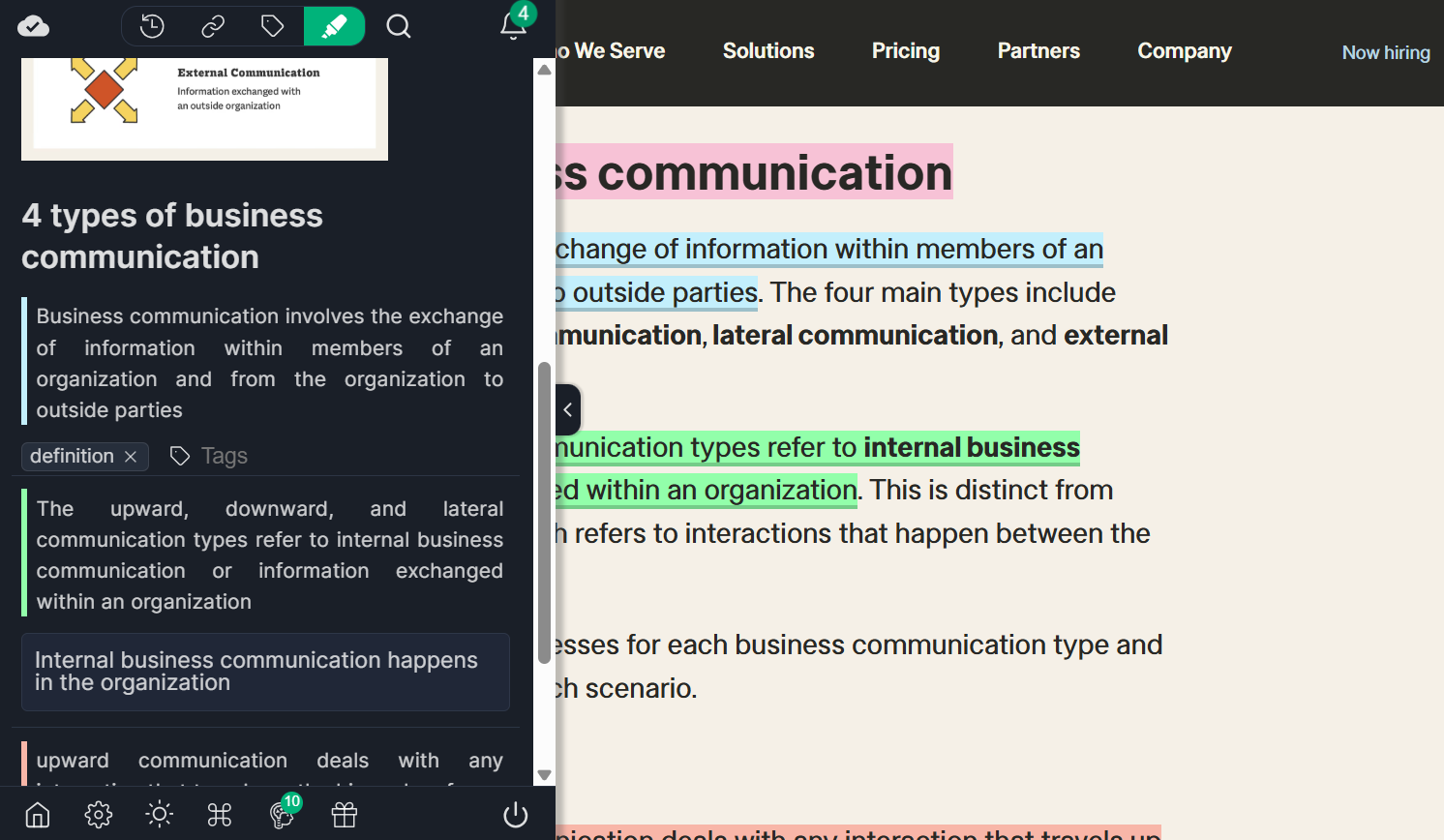Viewport: 1444px width, 840px height.
Task: View highlight history
Action: 151,26
